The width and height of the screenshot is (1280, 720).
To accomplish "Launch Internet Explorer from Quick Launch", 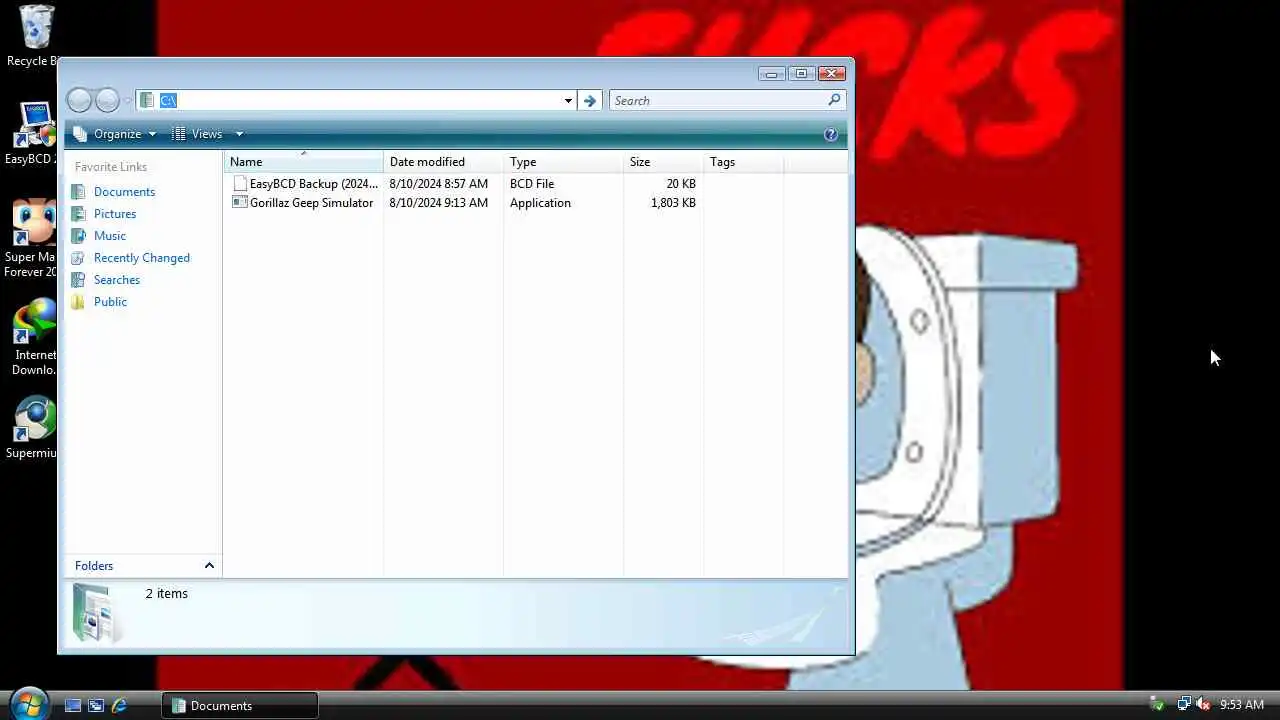I will [x=119, y=705].
